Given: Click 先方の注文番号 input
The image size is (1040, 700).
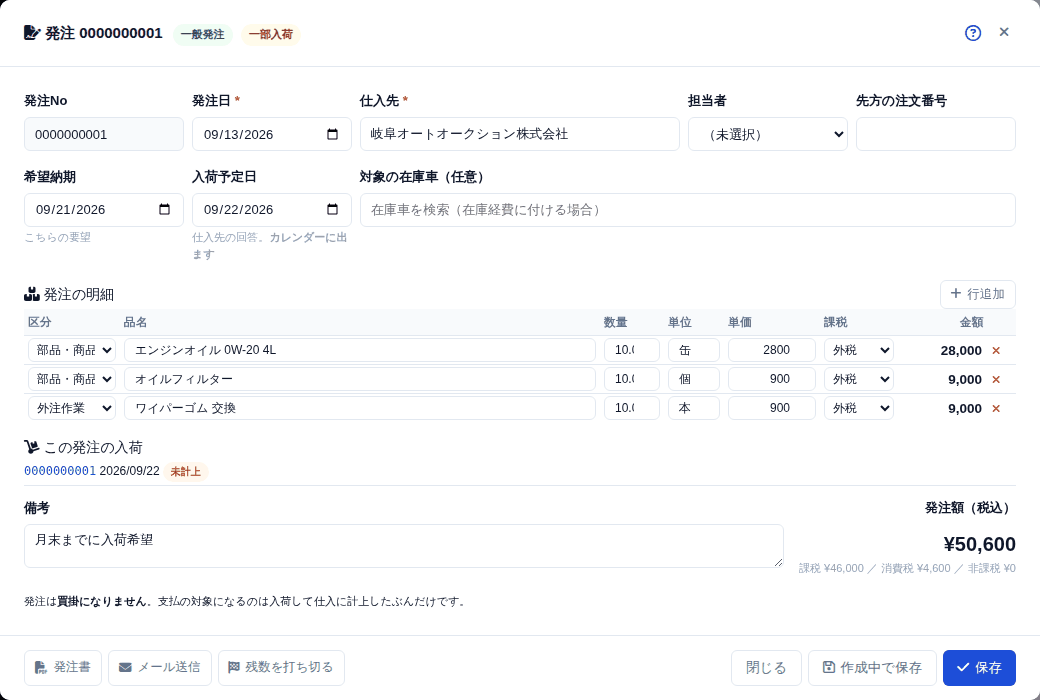Looking at the screenshot, I should tap(935, 134).
